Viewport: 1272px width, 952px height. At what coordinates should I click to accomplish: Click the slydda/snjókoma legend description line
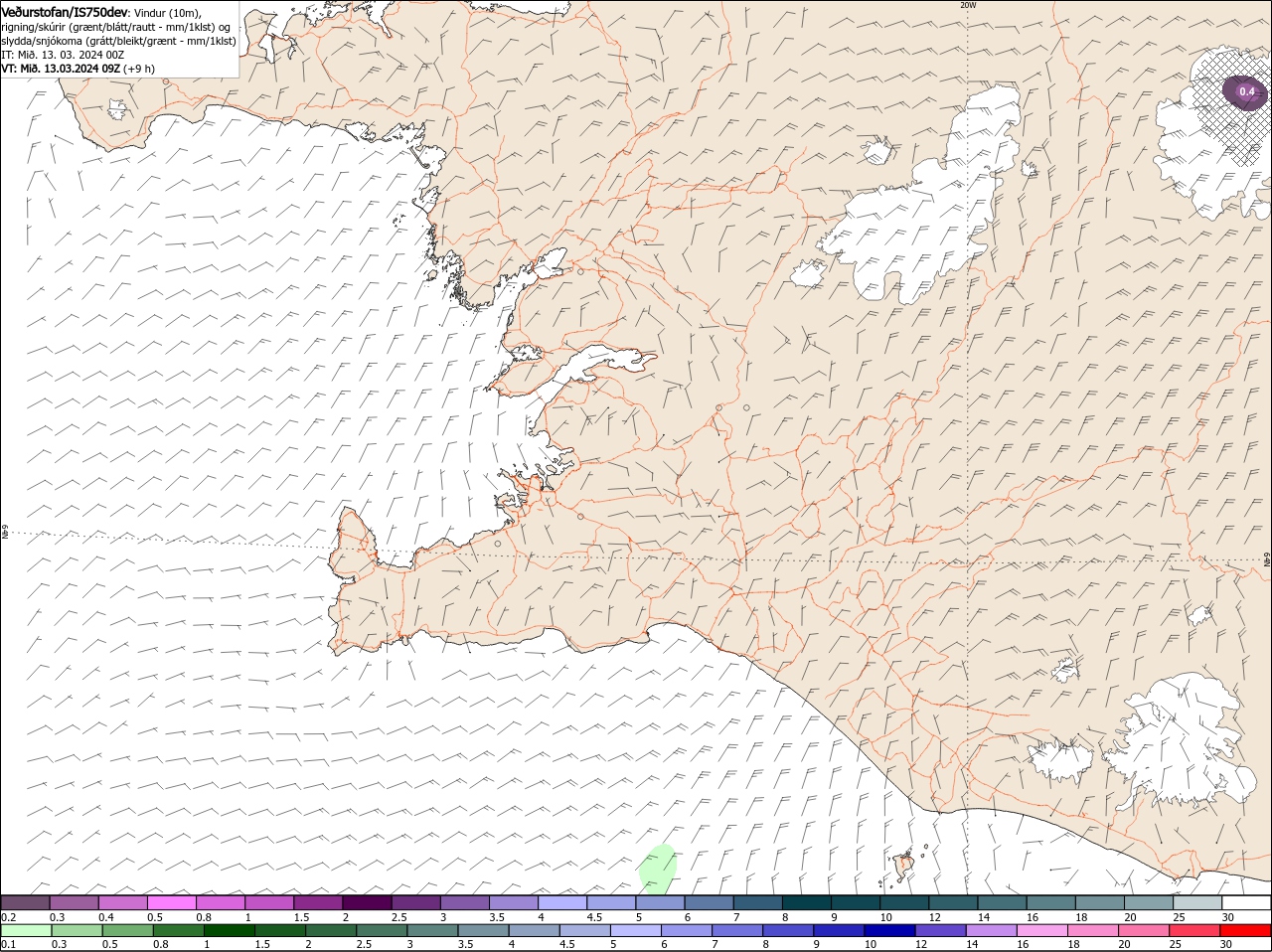pos(119,41)
